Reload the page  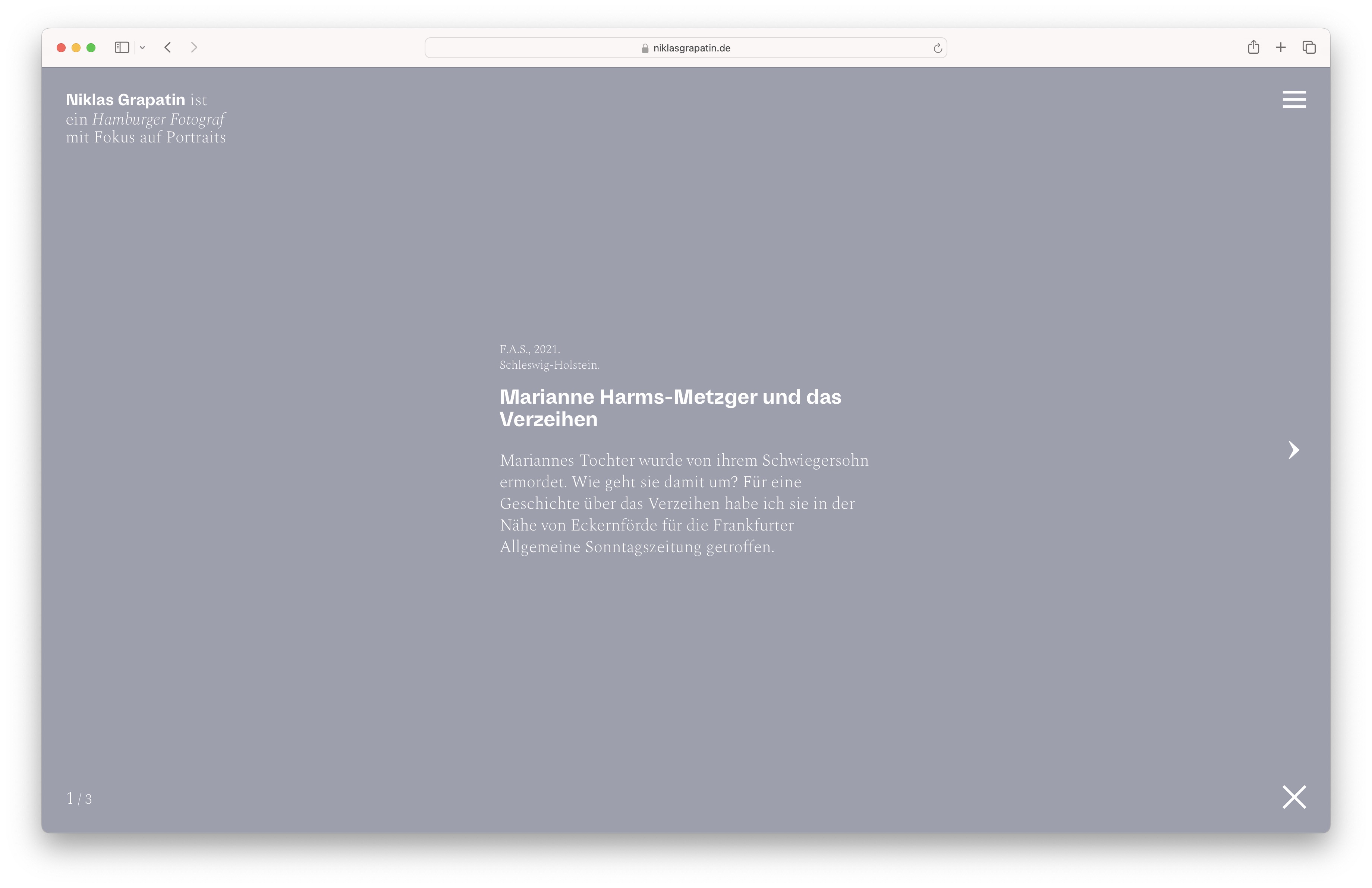[x=937, y=48]
